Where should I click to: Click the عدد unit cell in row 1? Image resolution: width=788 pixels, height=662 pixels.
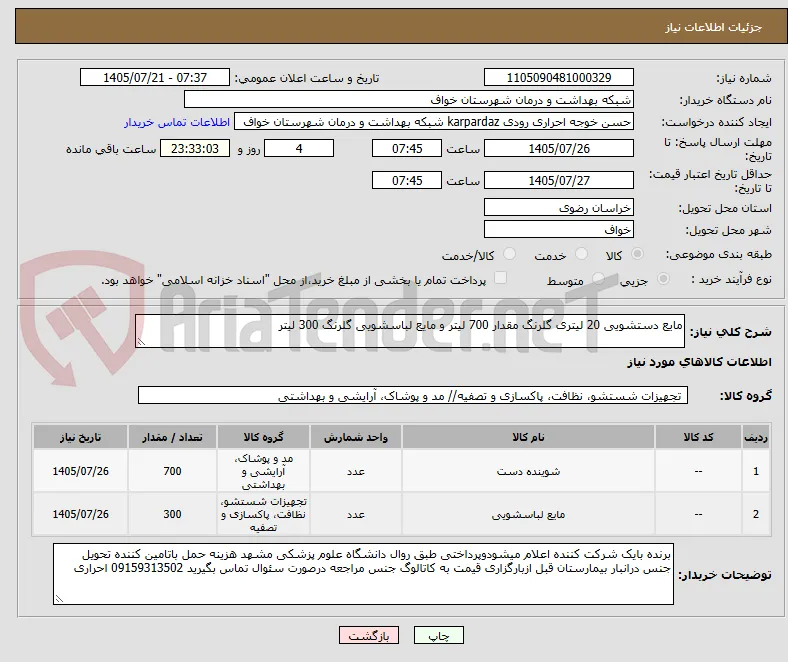(356, 471)
